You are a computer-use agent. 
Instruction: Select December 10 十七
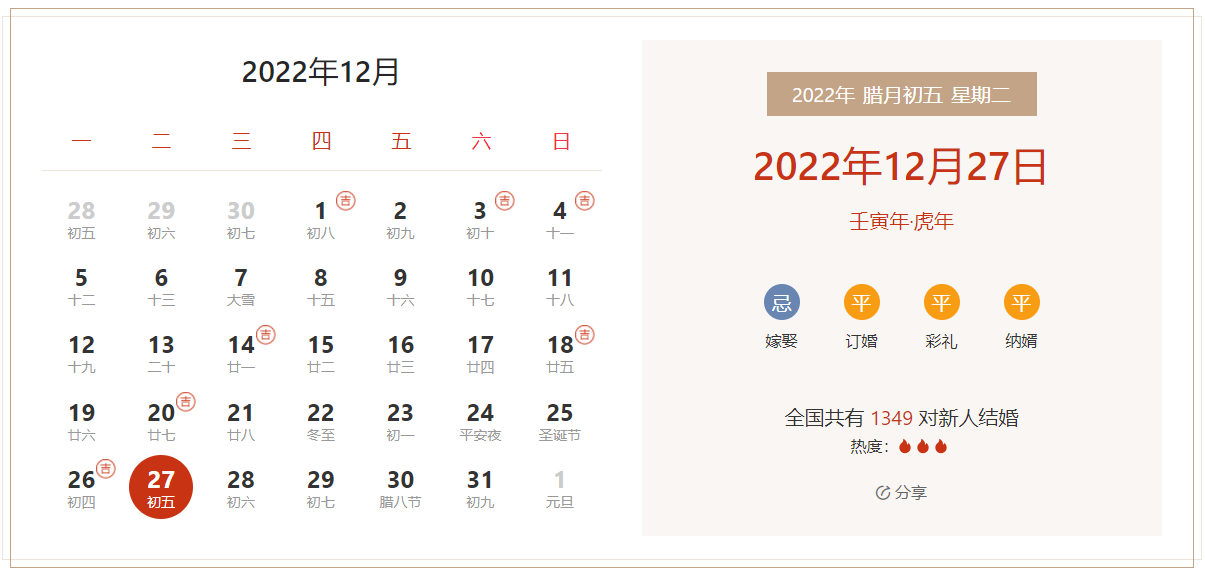[x=481, y=287]
